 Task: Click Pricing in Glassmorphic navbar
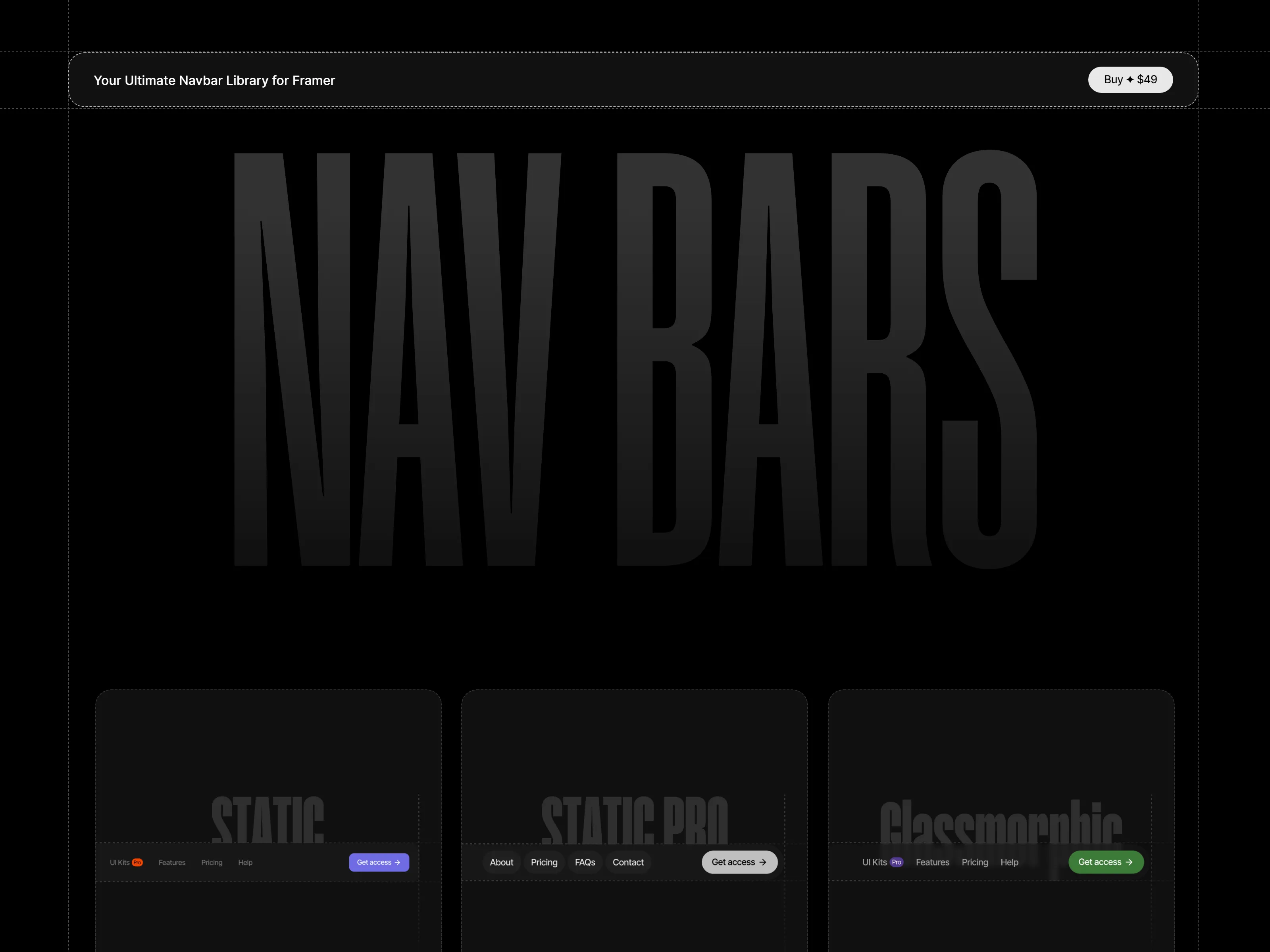click(975, 862)
